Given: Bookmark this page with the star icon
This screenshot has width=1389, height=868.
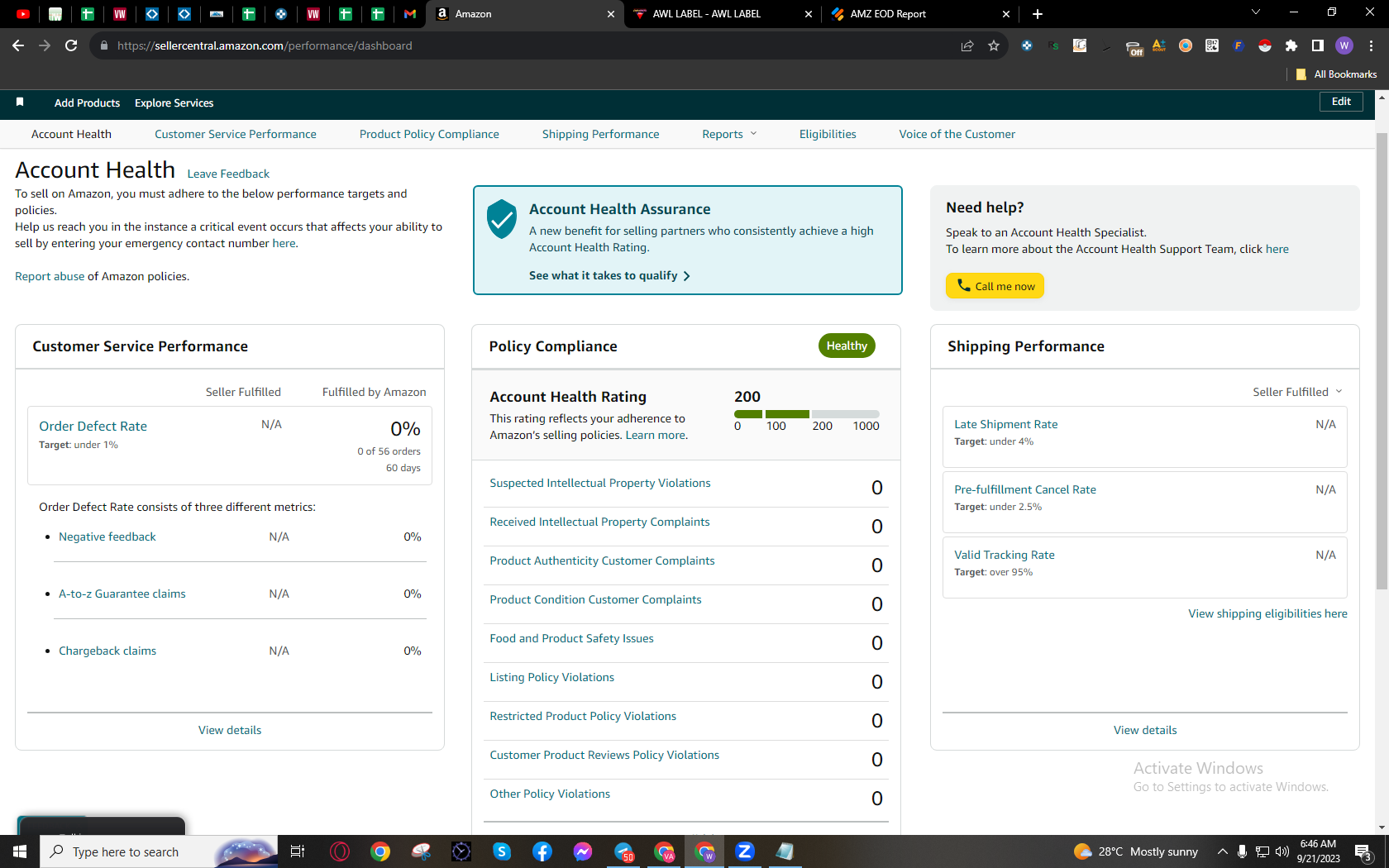Looking at the screenshot, I should pos(994,45).
